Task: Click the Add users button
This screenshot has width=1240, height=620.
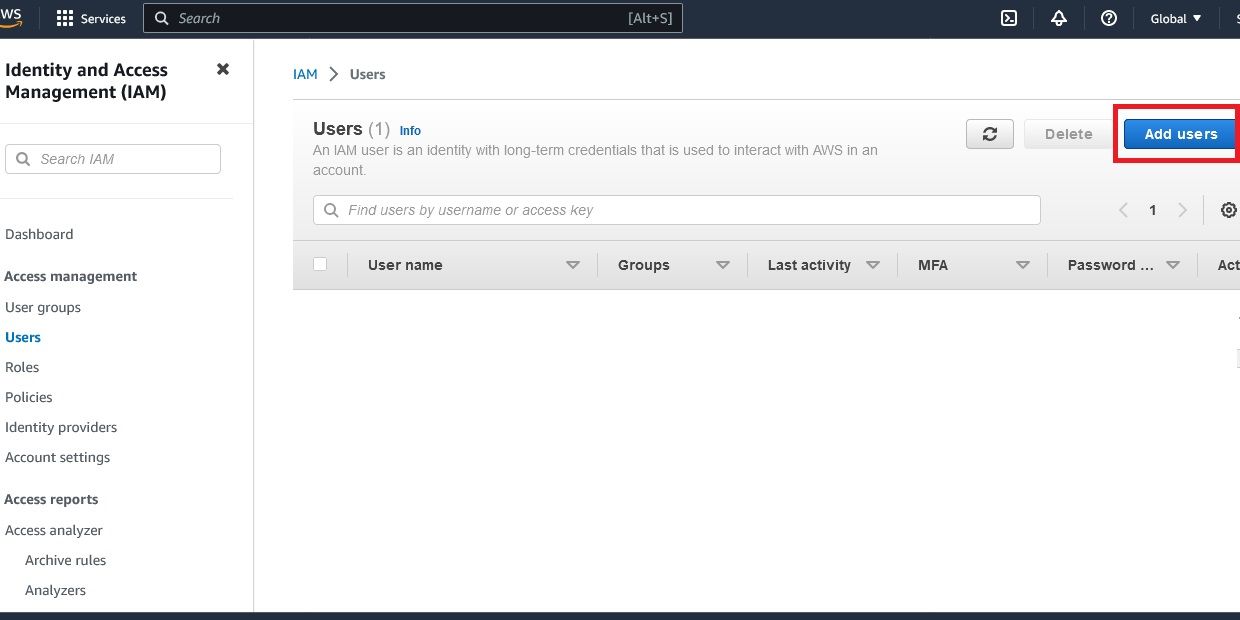Action: [1181, 133]
